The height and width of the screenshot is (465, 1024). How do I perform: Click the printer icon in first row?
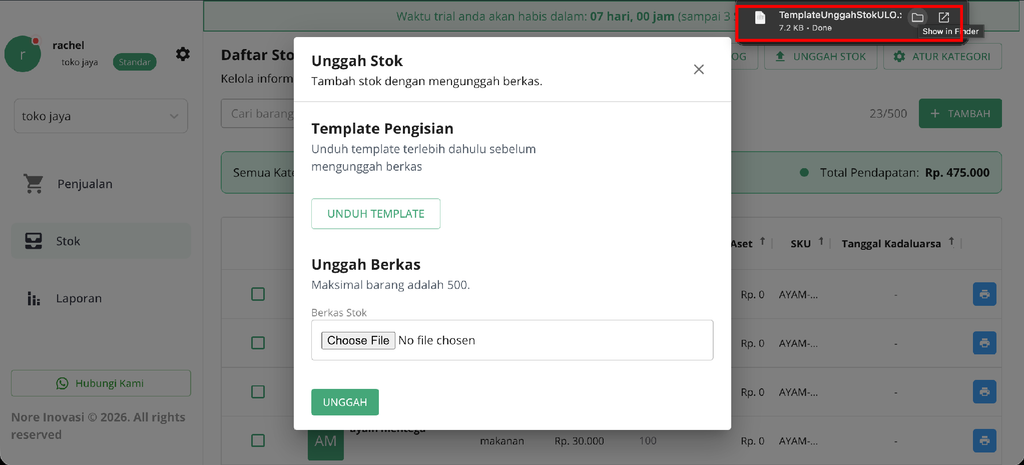pos(984,294)
